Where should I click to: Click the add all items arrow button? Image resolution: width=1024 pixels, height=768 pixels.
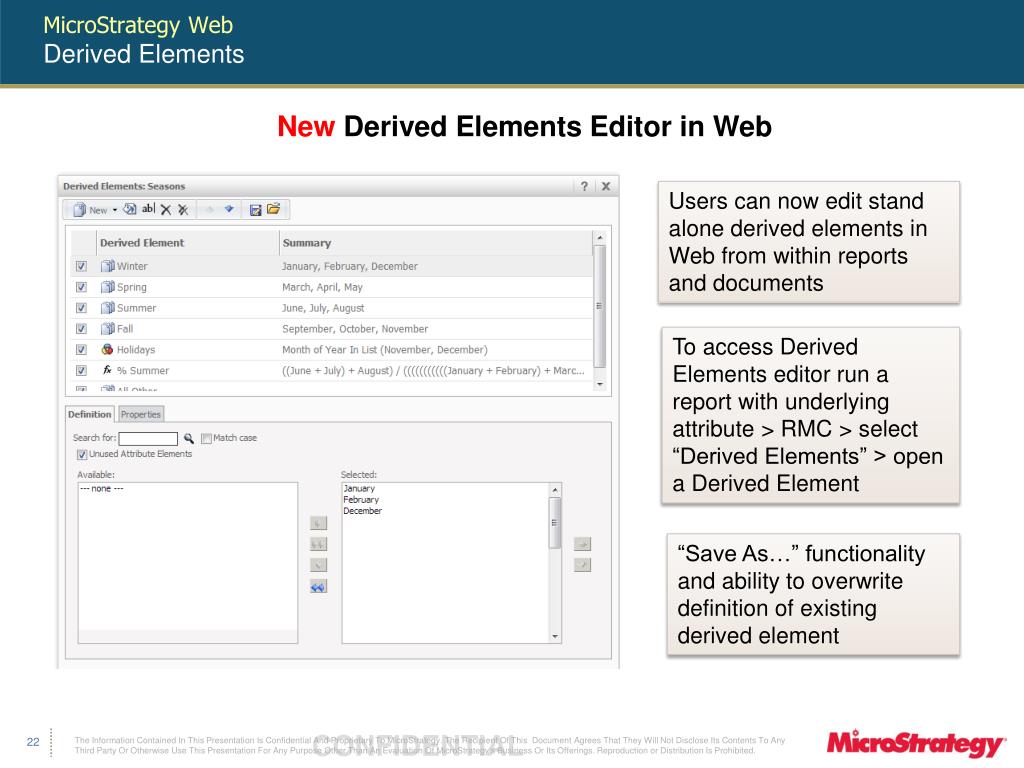click(x=318, y=544)
